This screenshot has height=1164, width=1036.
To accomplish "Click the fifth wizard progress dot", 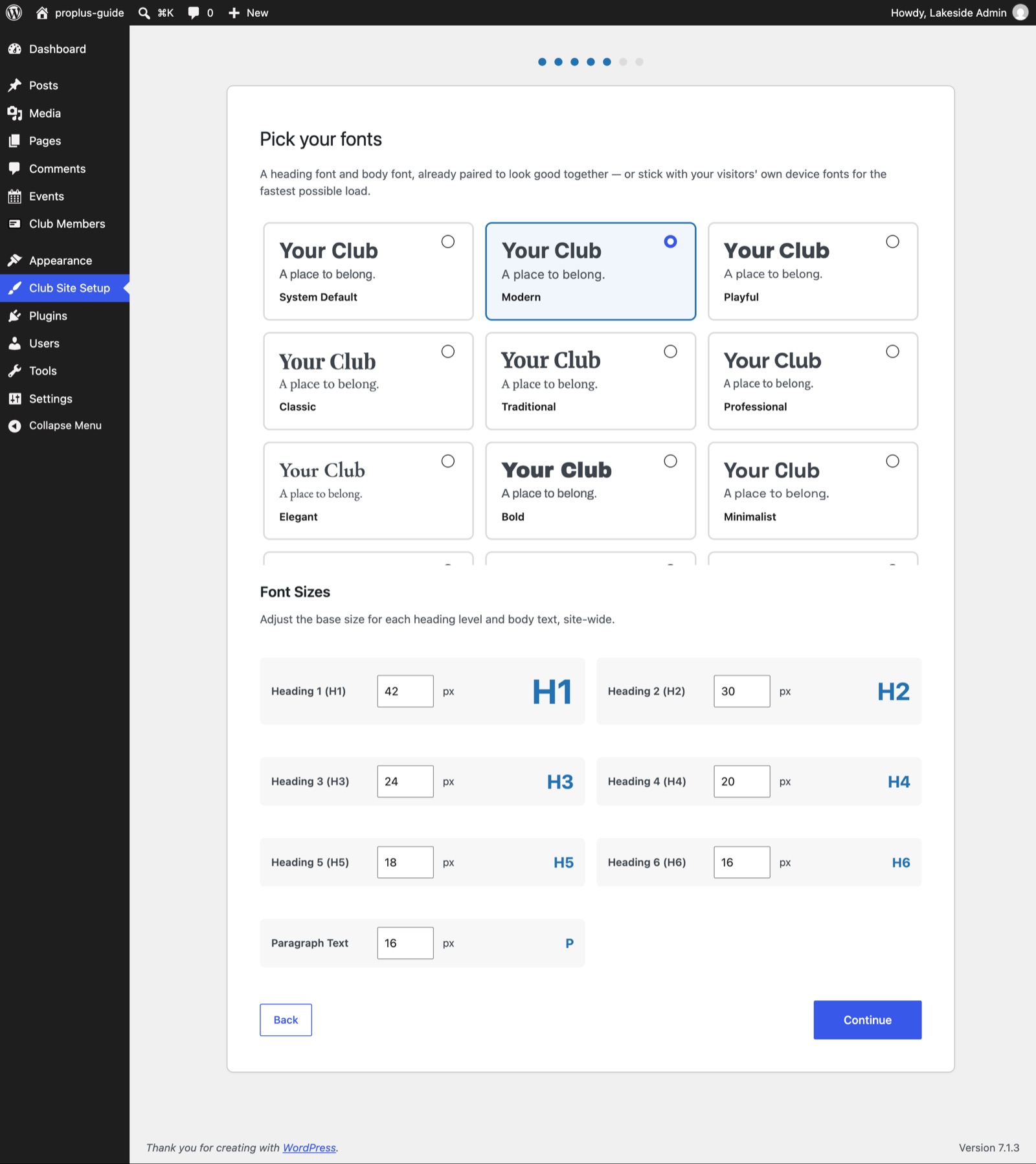I will (607, 62).
